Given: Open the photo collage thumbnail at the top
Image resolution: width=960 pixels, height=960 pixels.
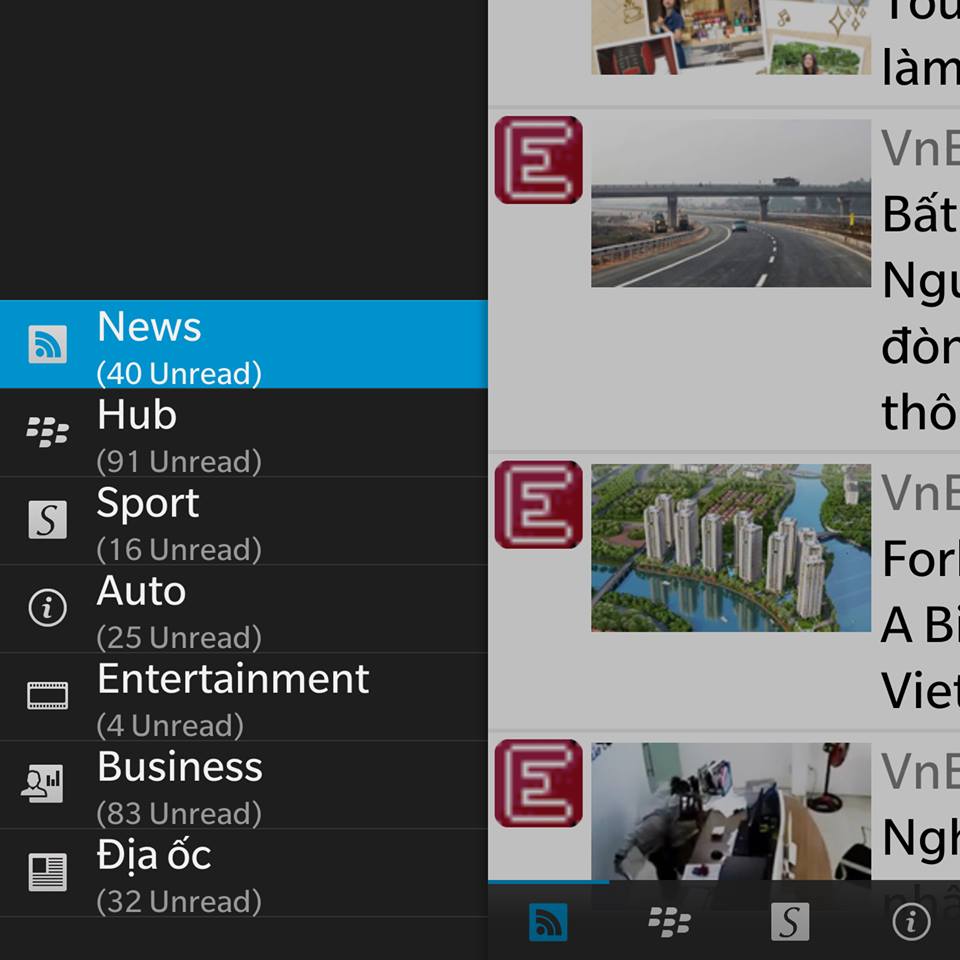Looking at the screenshot, I should coord(731,37).
